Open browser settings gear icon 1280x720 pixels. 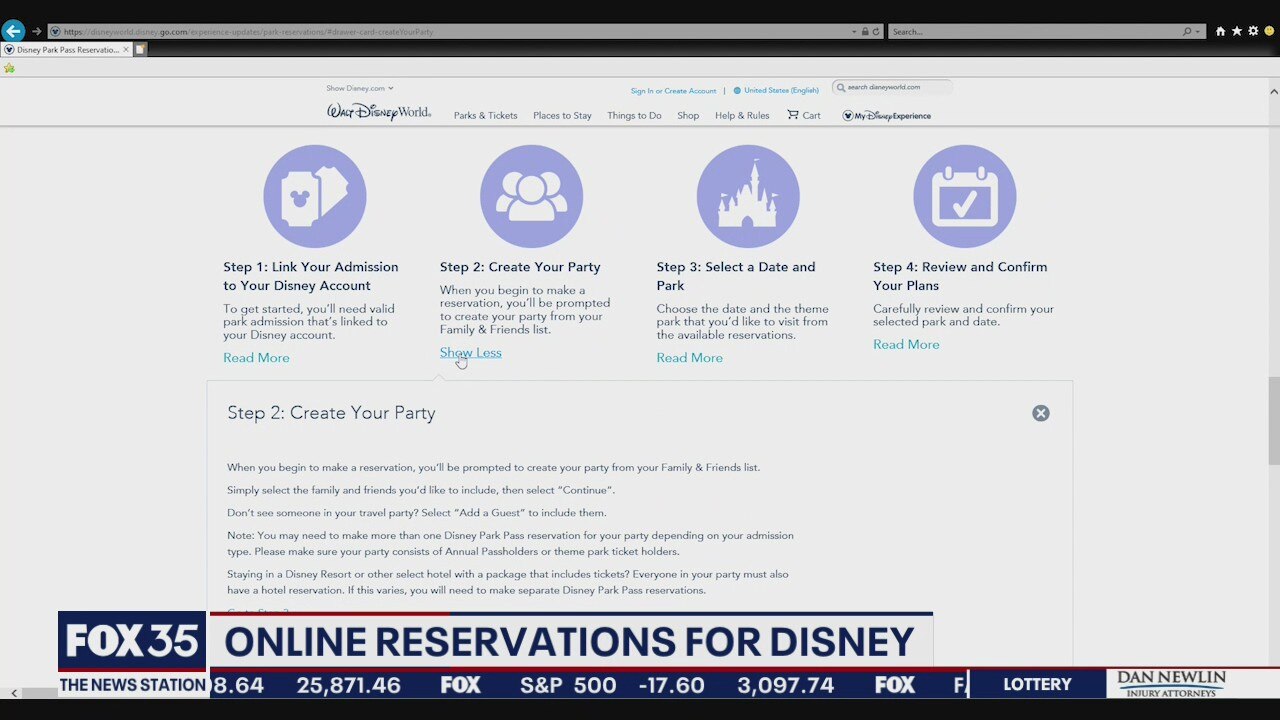(x=1253, y=31)
